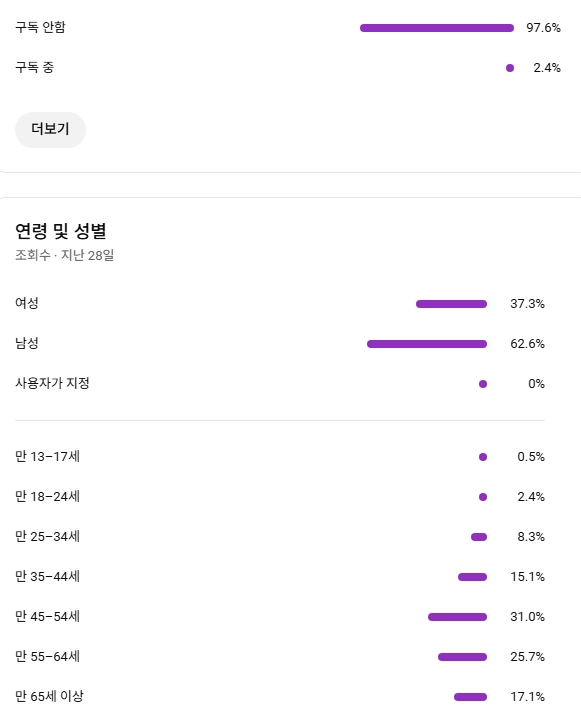The height and width of the screenshot is (725, 581).
Task: Click the 97.6% percentage value
Action: coord(544,28)
